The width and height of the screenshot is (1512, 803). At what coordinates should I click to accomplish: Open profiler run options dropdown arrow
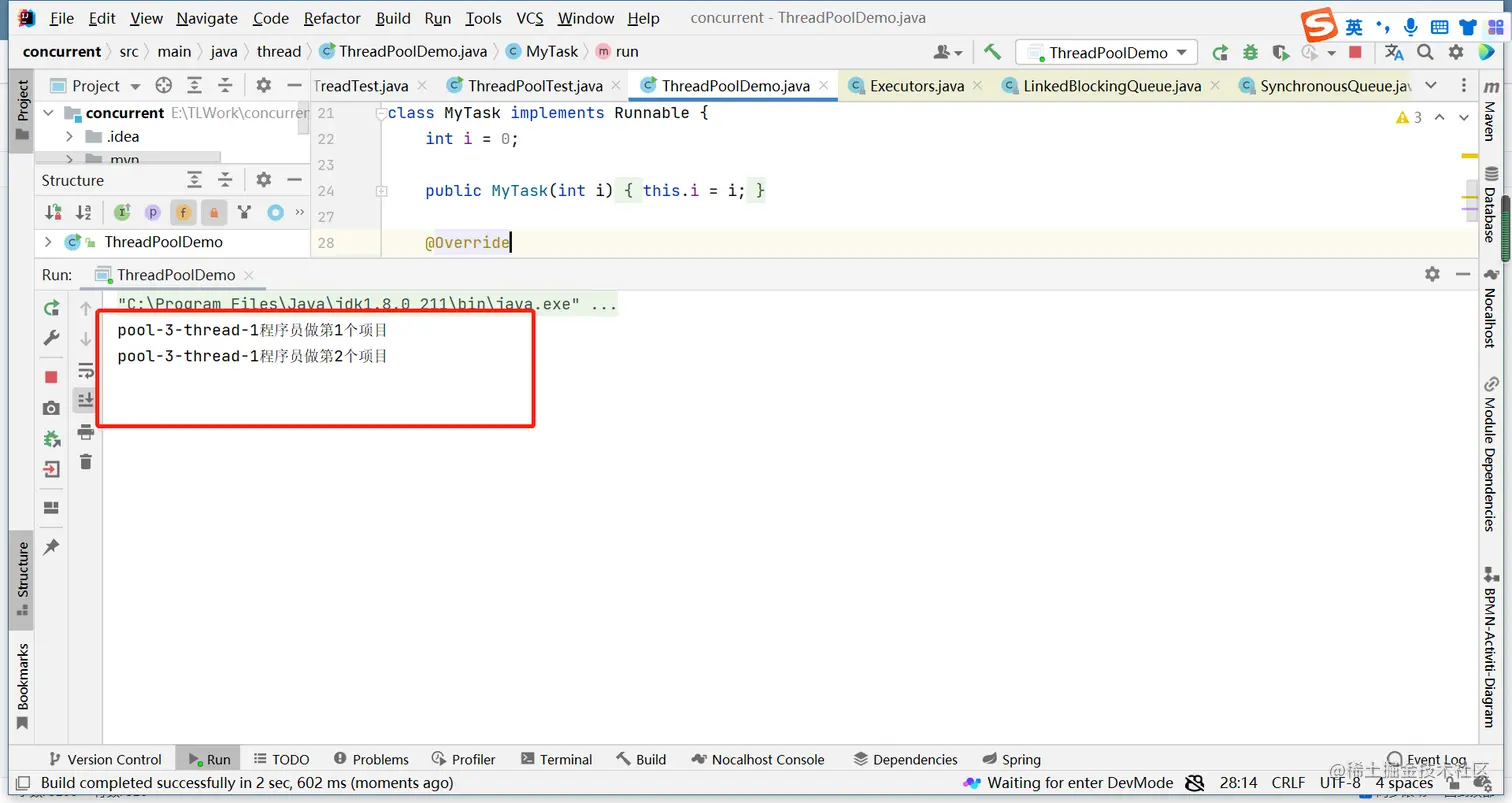pos(1332,53)
